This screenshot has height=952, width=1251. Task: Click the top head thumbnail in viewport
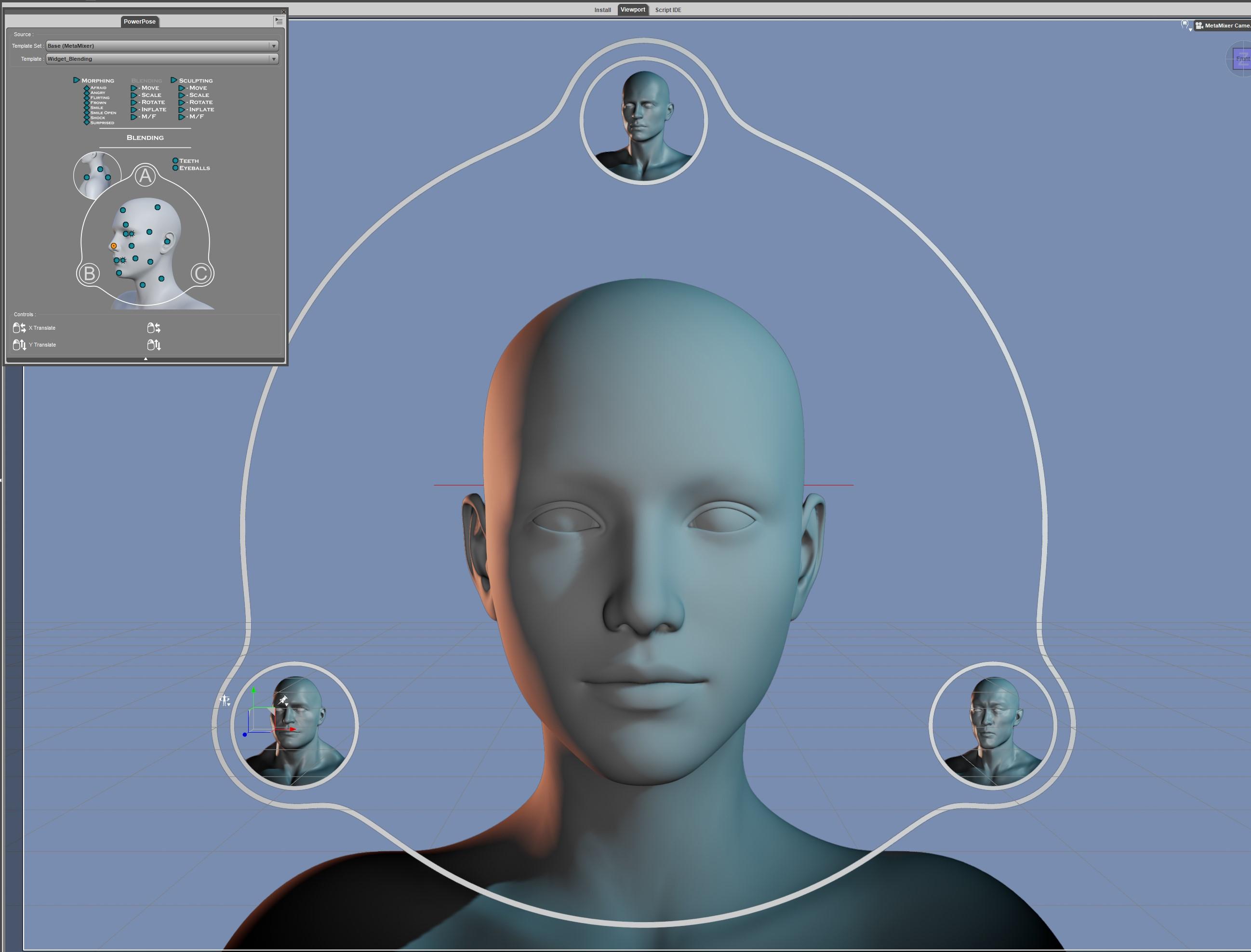coord(644,120)
